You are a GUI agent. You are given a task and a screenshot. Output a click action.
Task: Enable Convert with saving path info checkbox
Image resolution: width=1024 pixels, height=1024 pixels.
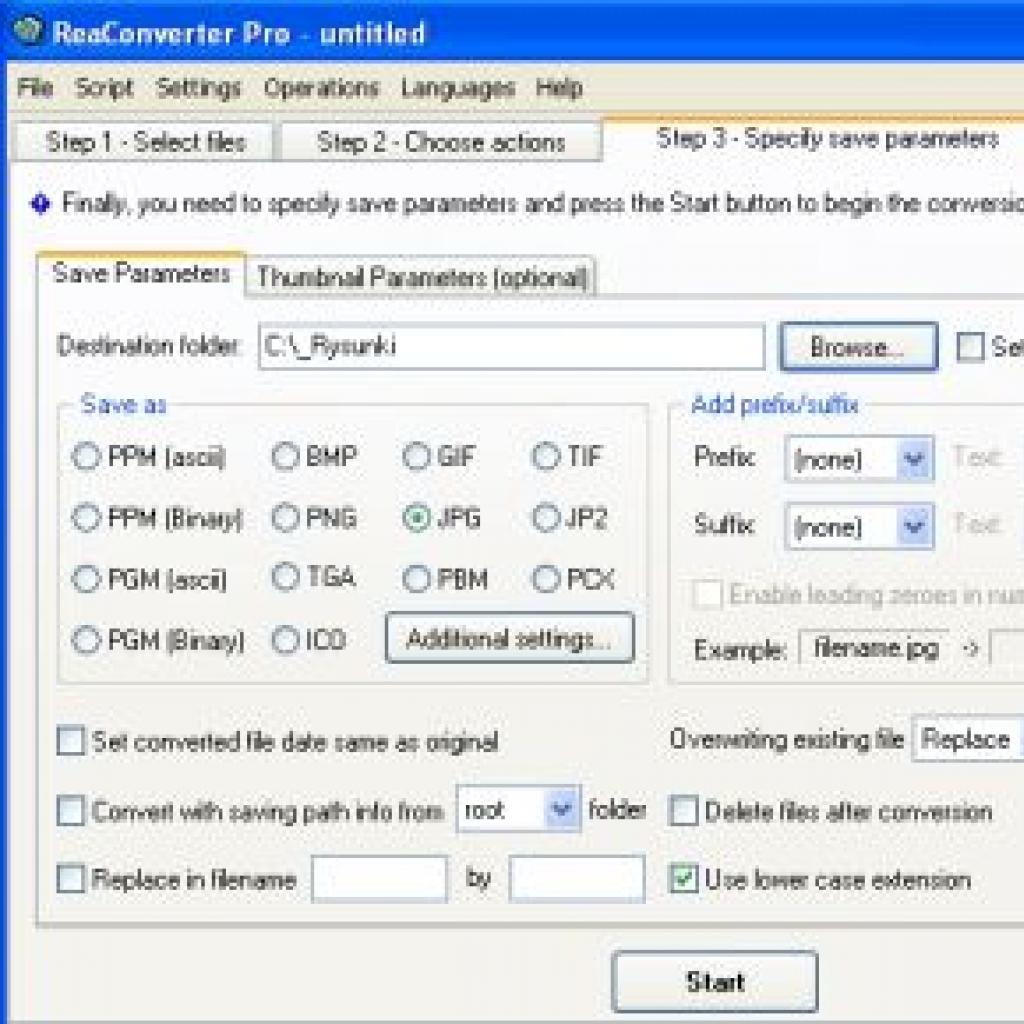[71, 811]
